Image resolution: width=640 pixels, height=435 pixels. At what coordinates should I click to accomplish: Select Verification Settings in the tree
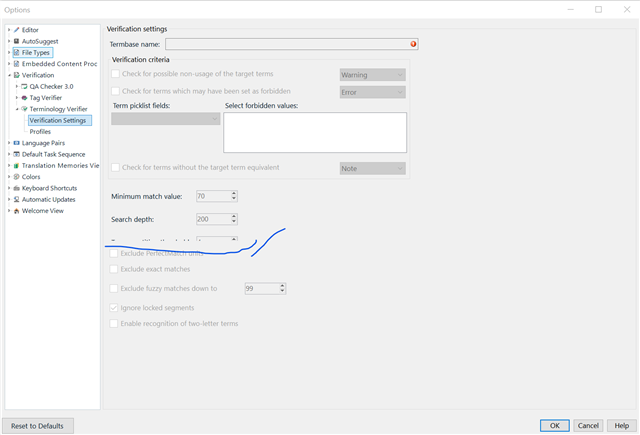click(58, 120)
